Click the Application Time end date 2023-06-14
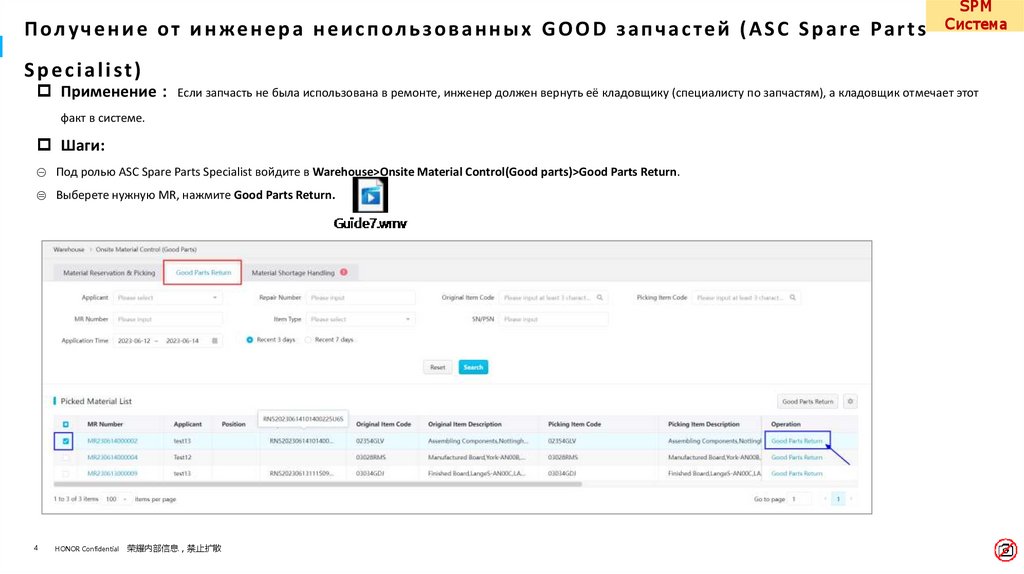The width and height of the screenshot is (1024, 574). pyautogui.click(x=182, y=341)
